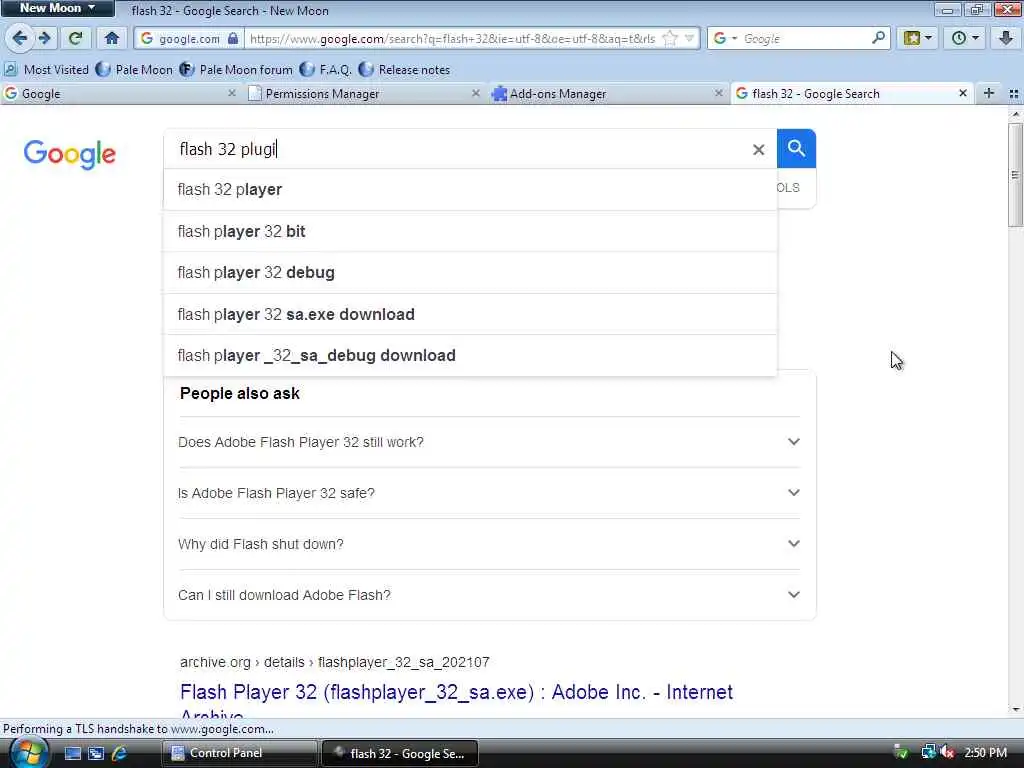Open the history clock toolbar button
This screenshot has width=1024, height=768.
(x=965, y=39)
